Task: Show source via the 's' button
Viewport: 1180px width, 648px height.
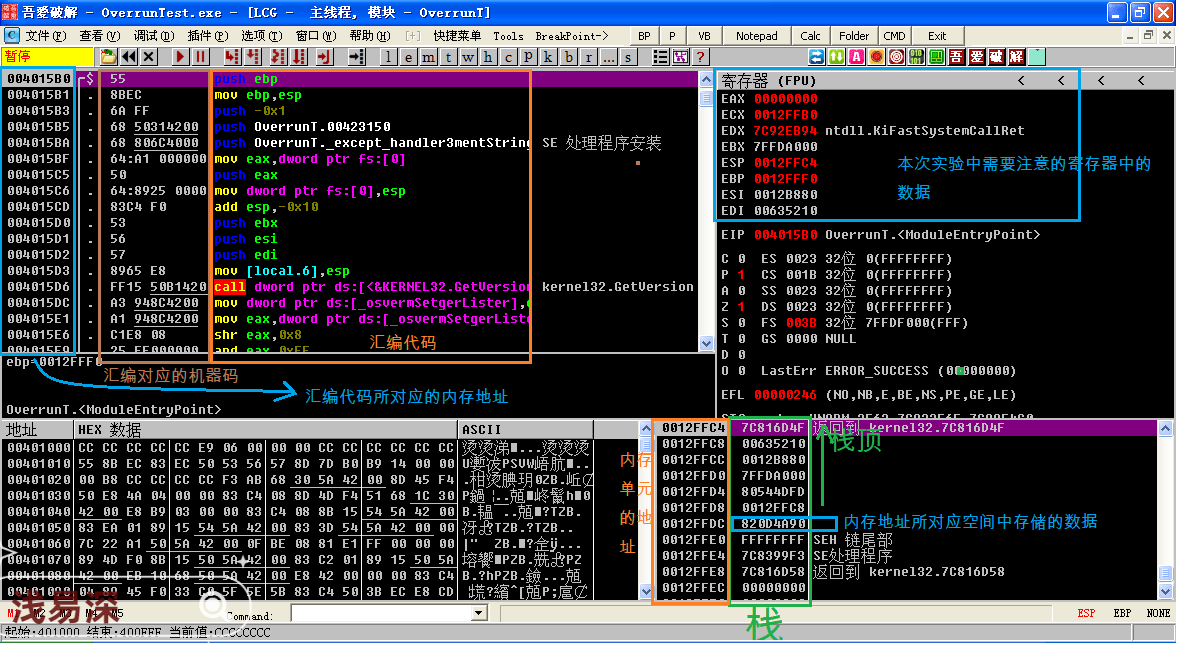Action: pos(628,56)
